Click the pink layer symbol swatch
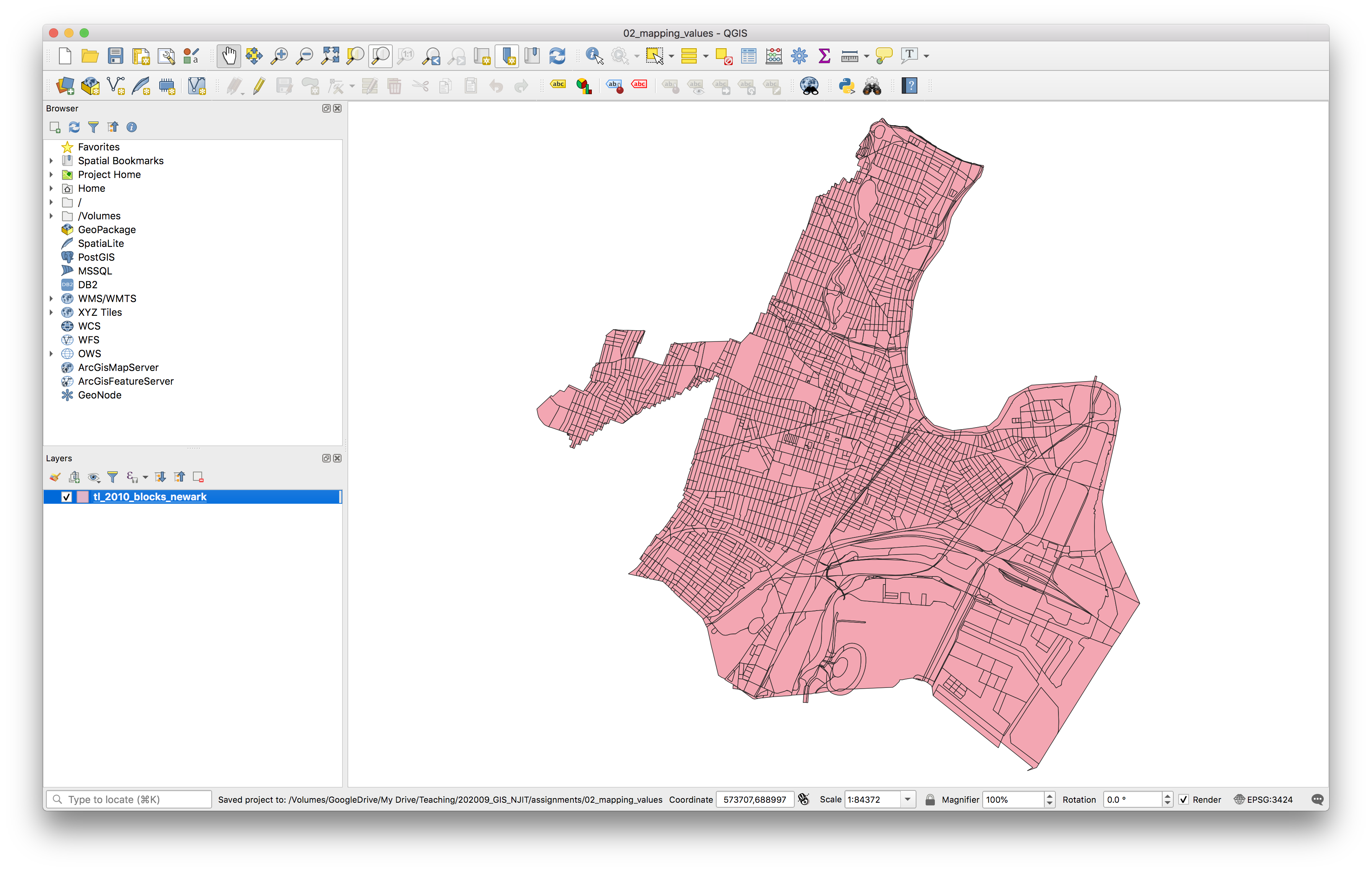This screenshot has width=1372, height=872. click(x=83, y=496)
